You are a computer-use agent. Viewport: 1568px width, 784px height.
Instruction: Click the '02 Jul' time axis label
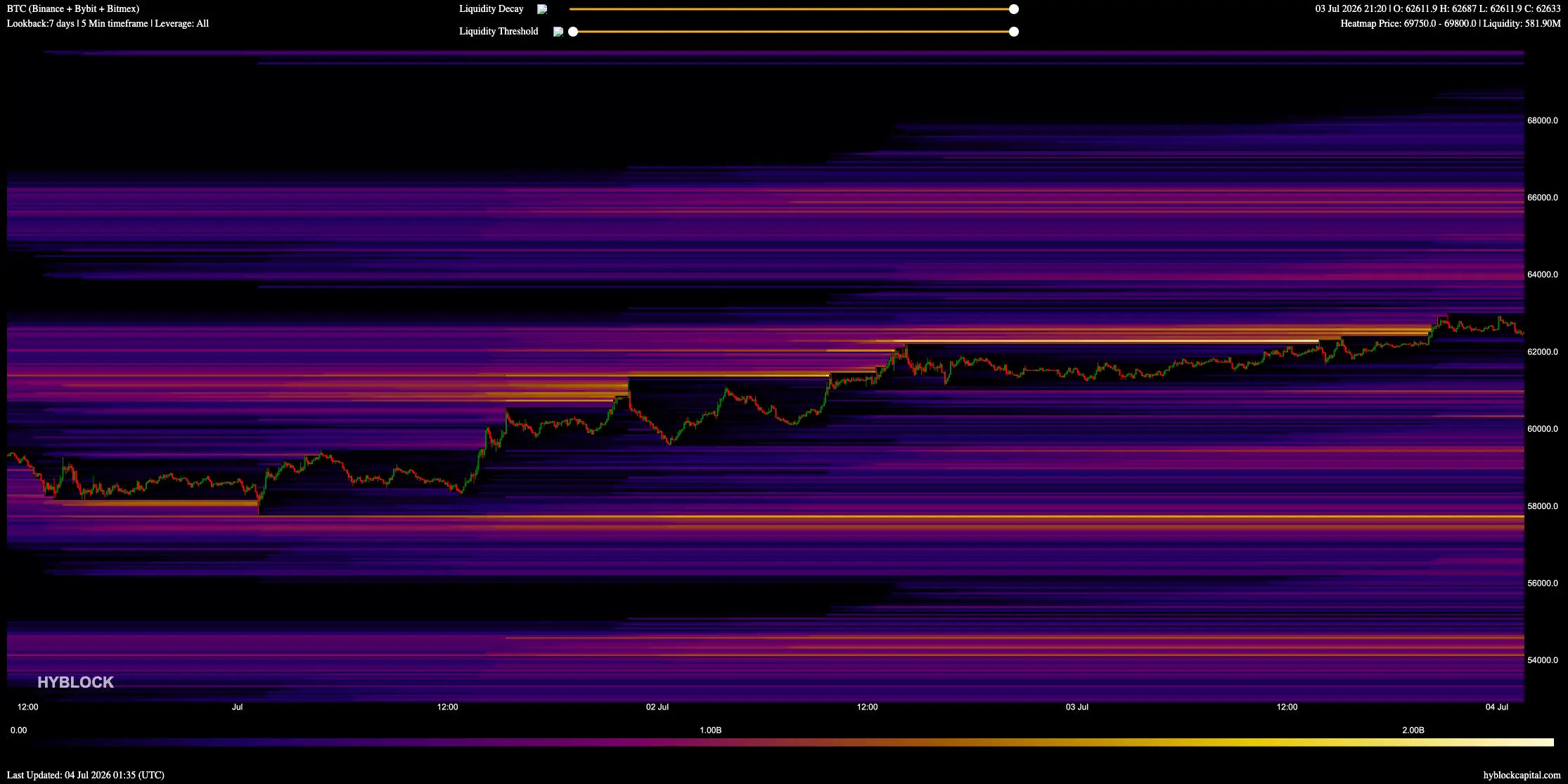tap(657, 707)
